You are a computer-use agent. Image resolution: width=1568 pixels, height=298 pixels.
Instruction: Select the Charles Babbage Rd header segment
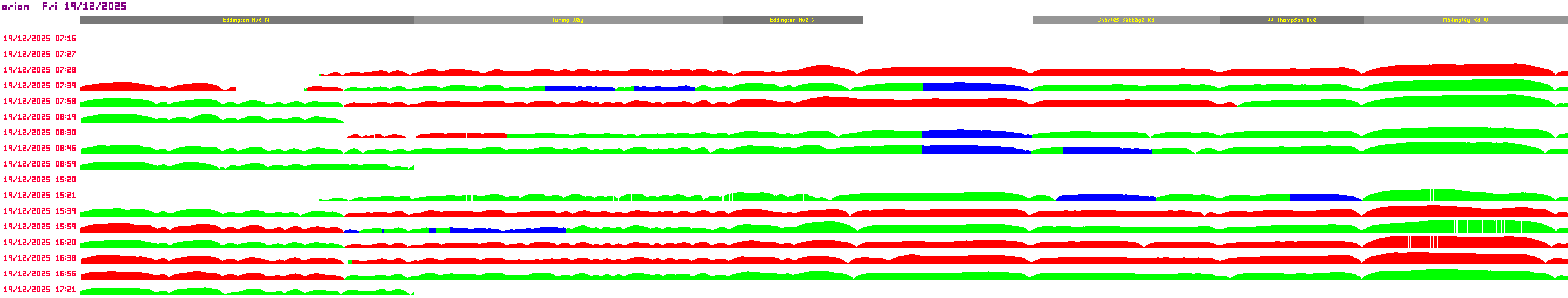pos(1125,20)
